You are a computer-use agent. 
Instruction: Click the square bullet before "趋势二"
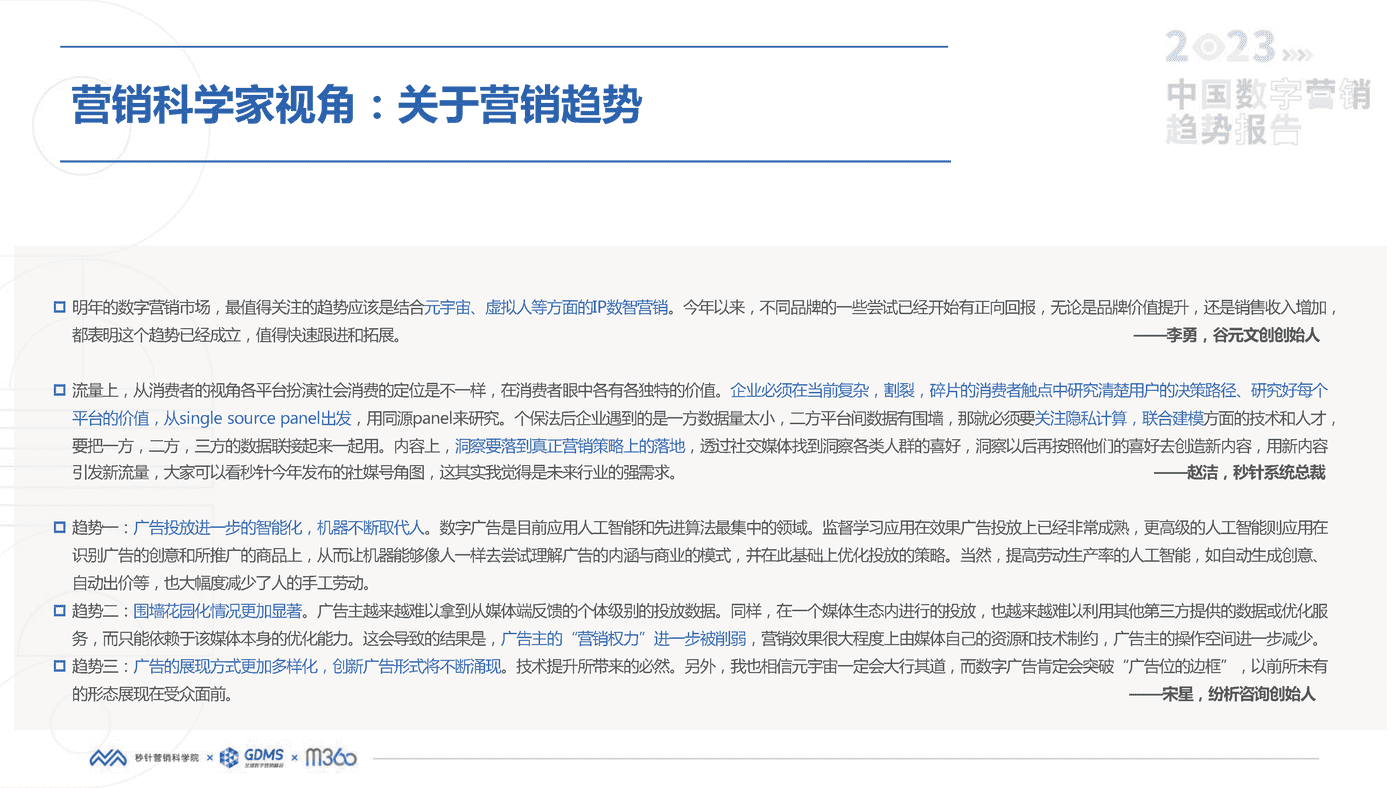point(59,609)
